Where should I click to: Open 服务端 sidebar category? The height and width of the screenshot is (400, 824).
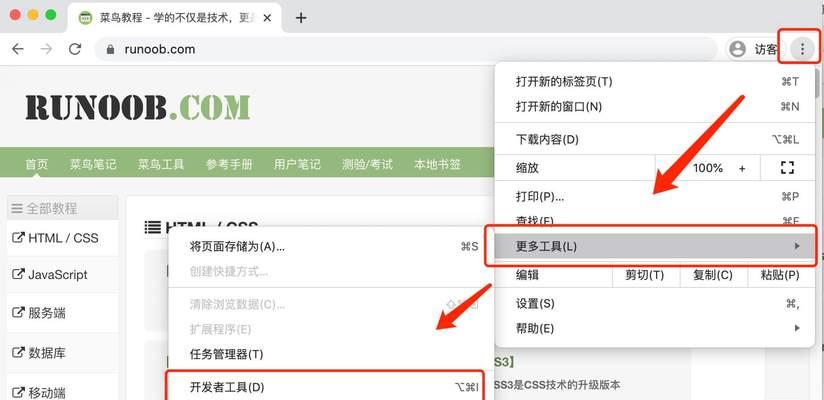click(x=63, y=314)
